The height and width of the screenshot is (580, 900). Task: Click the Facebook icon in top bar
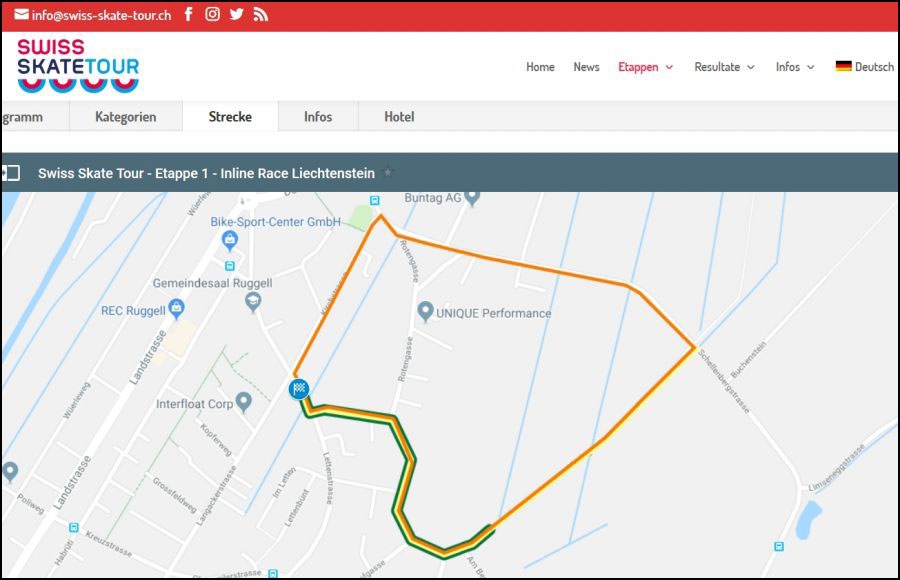coord(188,15)
